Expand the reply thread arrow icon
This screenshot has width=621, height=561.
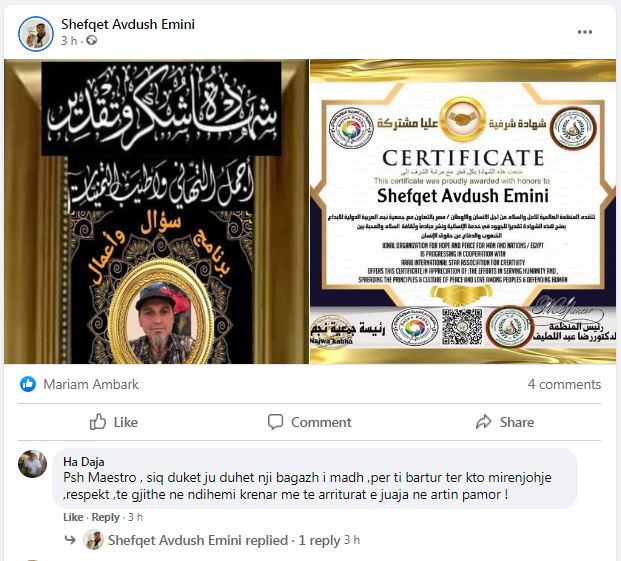[x=70, y=540]
